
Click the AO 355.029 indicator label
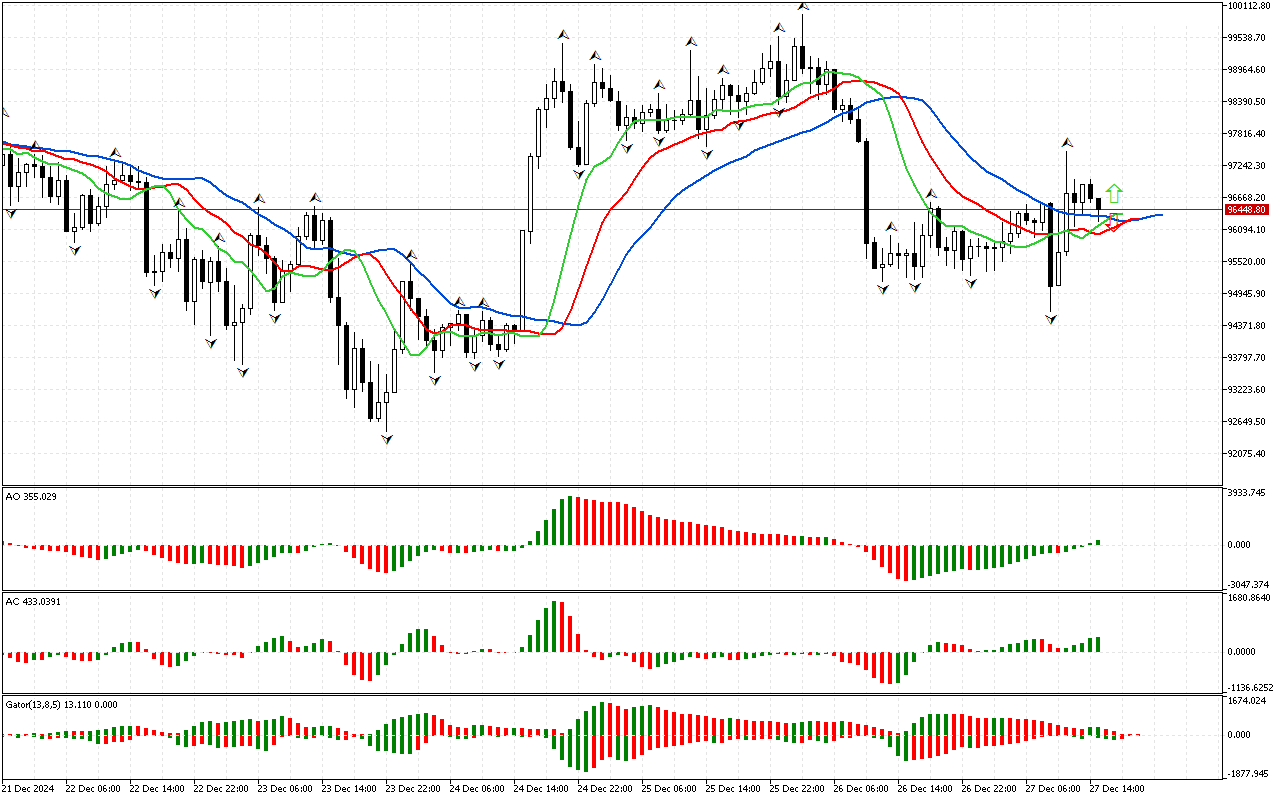point(31,496)
